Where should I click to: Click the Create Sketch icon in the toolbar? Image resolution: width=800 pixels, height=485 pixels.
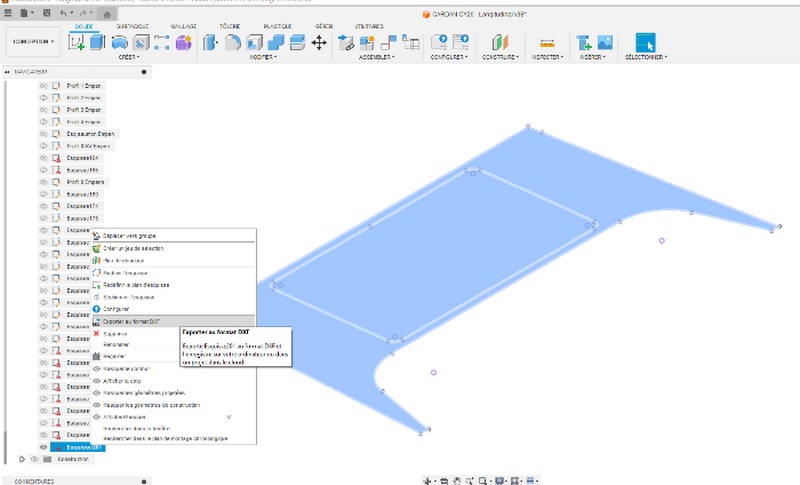(78, 42)
